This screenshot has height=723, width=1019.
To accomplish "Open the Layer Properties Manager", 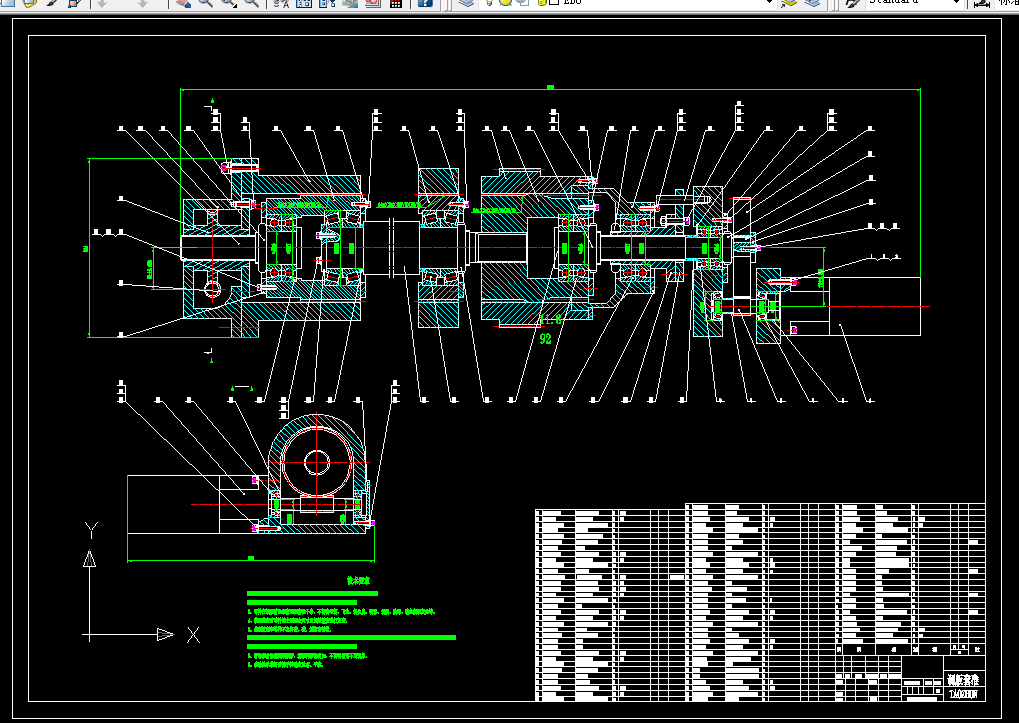I will point(466,3).
